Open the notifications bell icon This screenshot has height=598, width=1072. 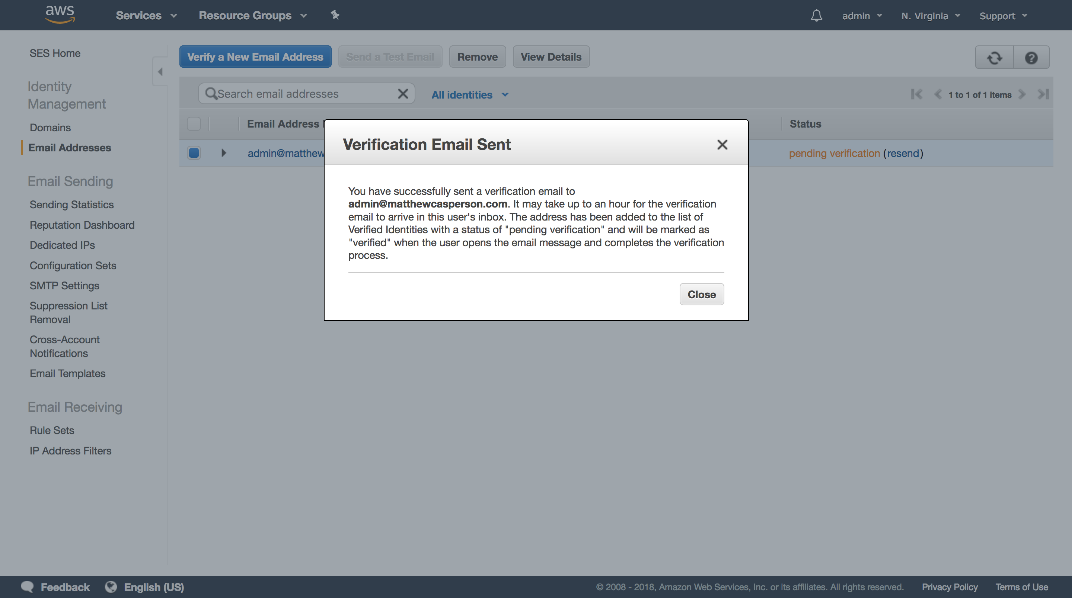[816, 16]
